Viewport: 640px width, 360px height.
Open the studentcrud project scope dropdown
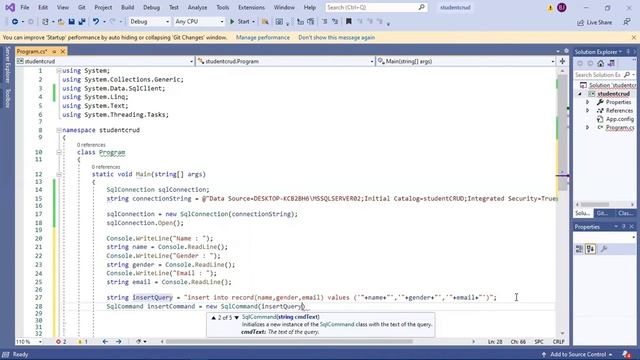point(105,61)
